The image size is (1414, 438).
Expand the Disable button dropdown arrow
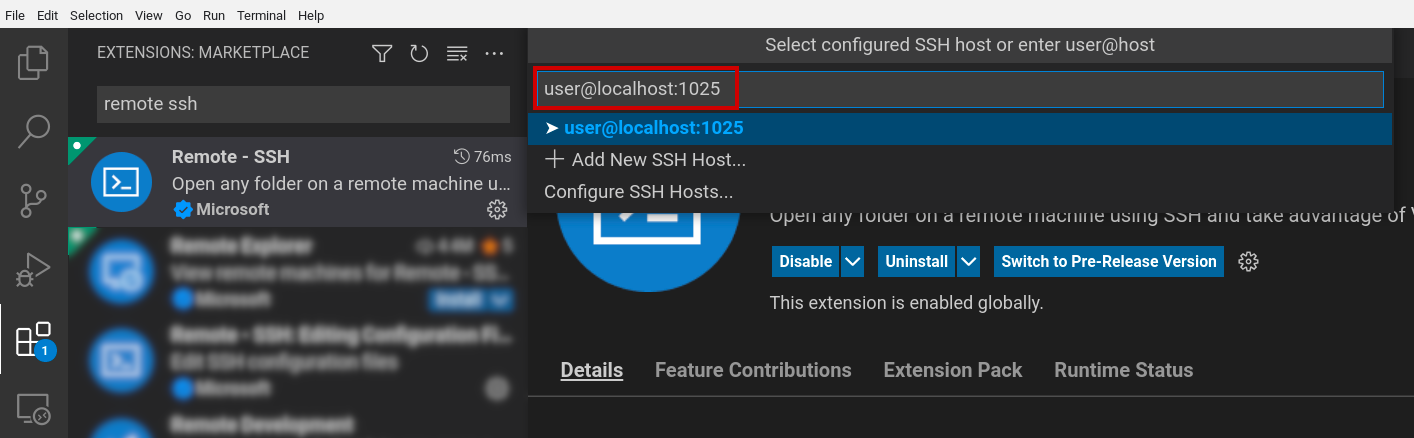[x=852, y=261]
